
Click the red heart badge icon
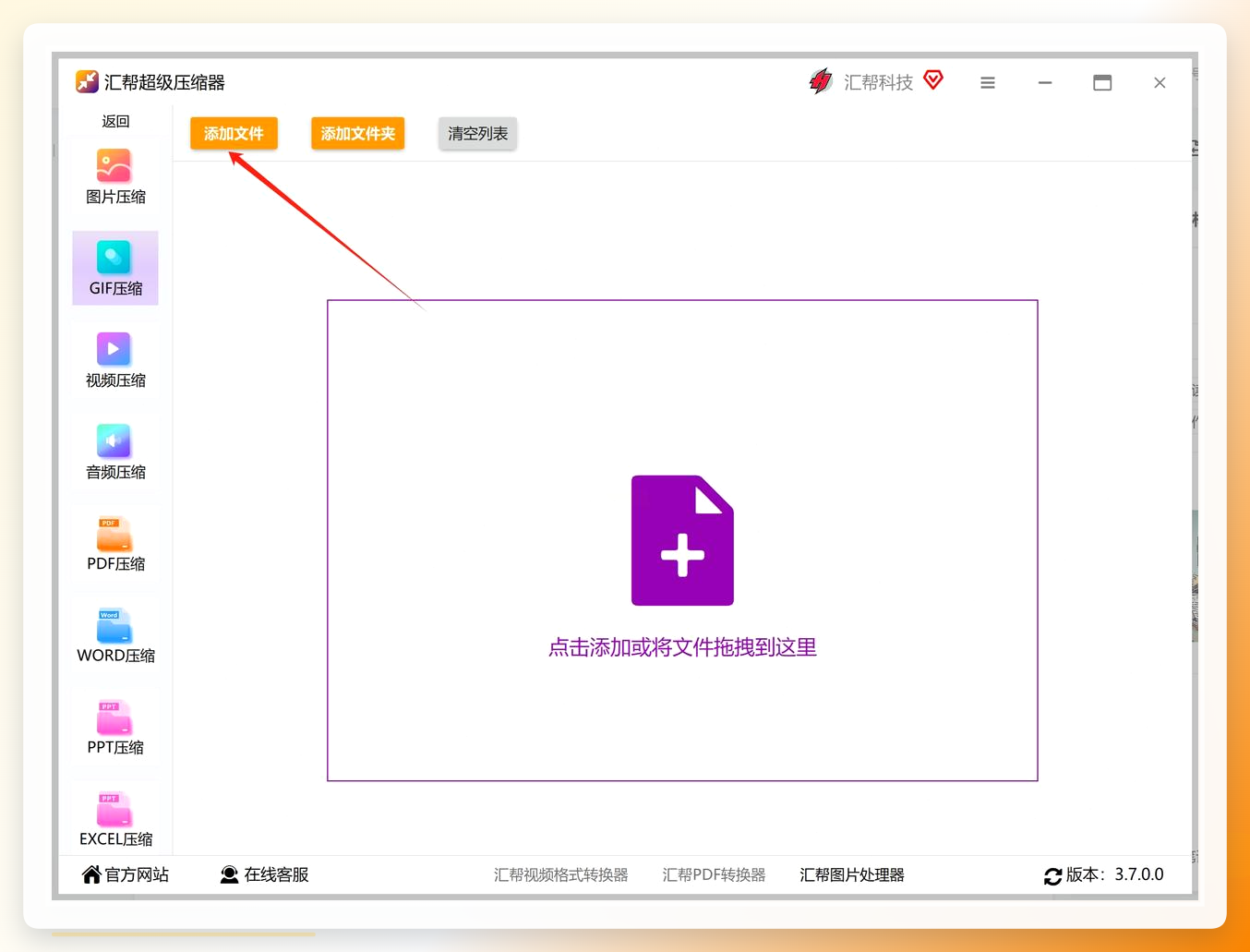click(x=933, y=80)
